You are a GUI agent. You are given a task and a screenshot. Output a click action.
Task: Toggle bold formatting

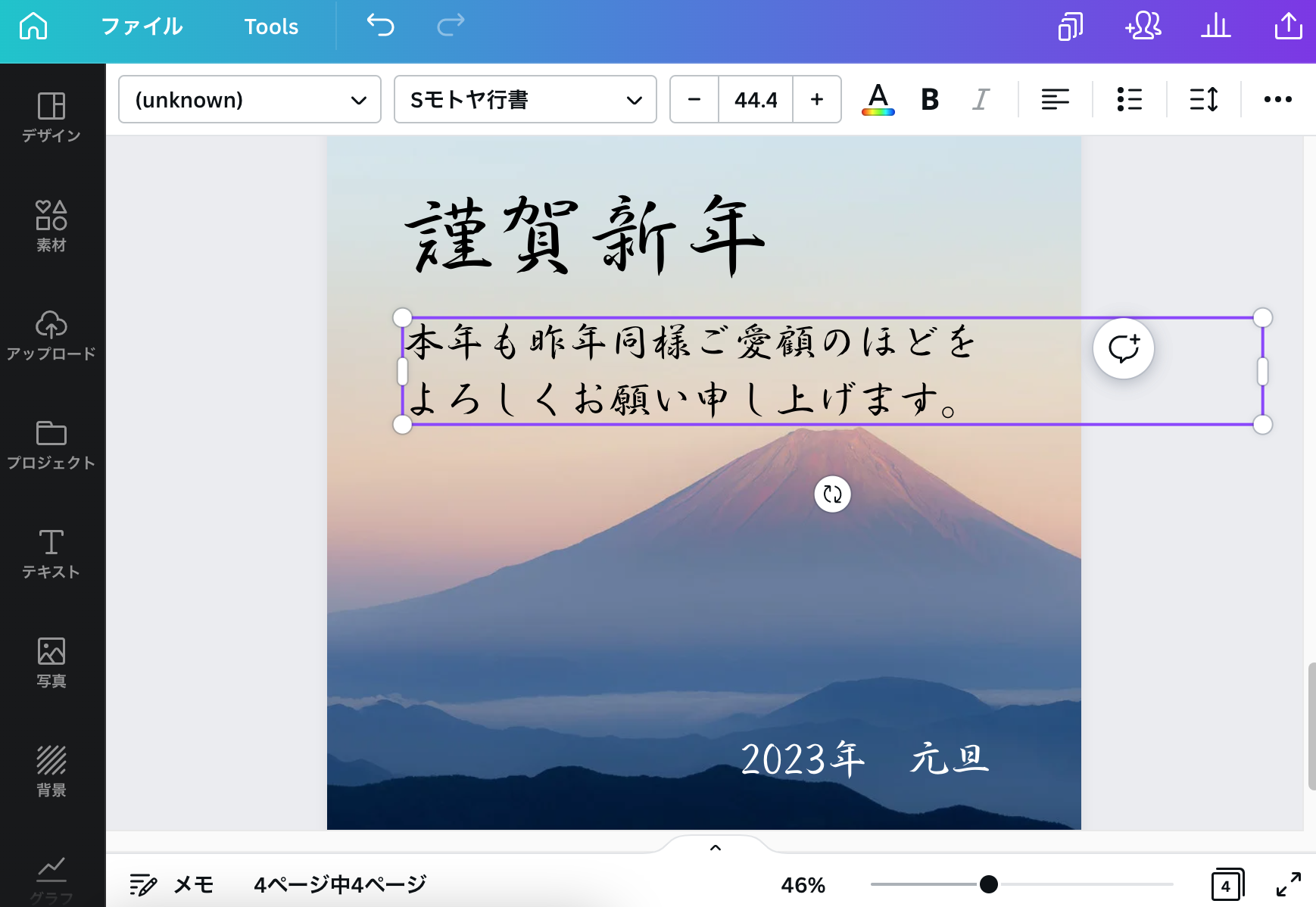pyautogui.click(x=930, y=99)
